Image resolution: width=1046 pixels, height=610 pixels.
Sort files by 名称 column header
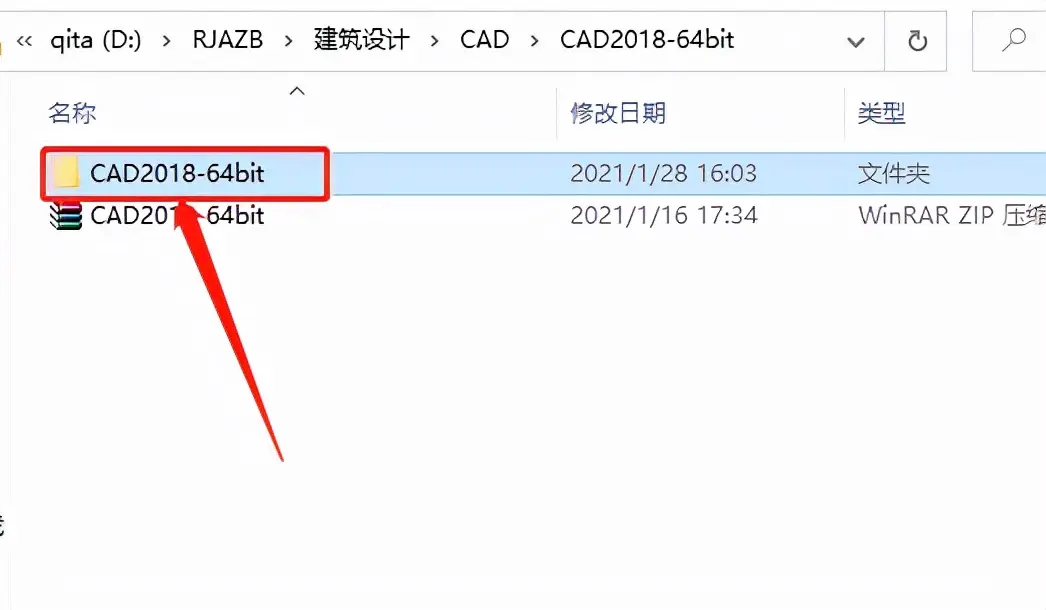(x=72, y=113)
